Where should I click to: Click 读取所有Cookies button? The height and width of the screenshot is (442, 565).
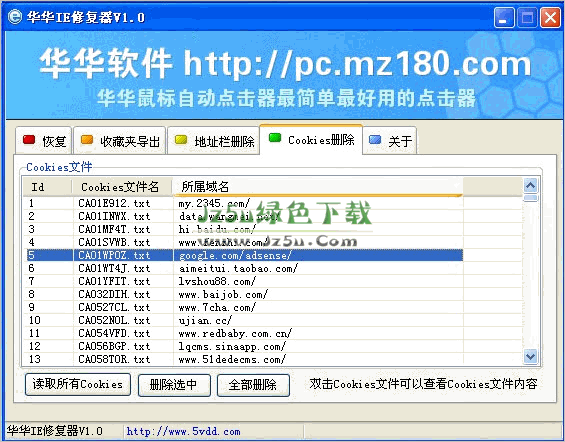point(78,385)
